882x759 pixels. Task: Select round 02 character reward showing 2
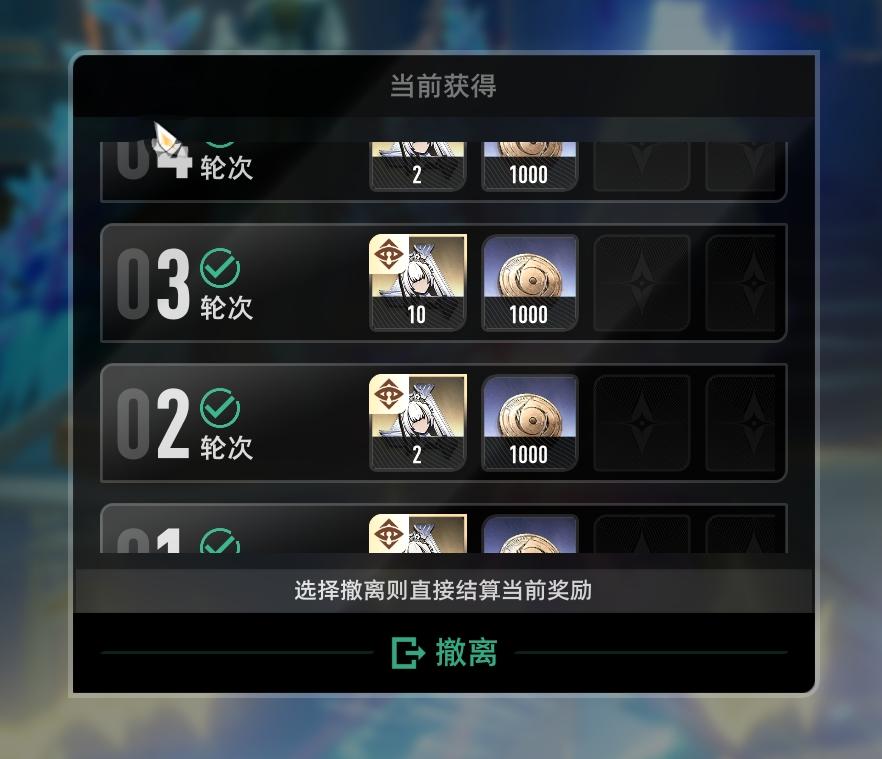(x=417, y=423)
